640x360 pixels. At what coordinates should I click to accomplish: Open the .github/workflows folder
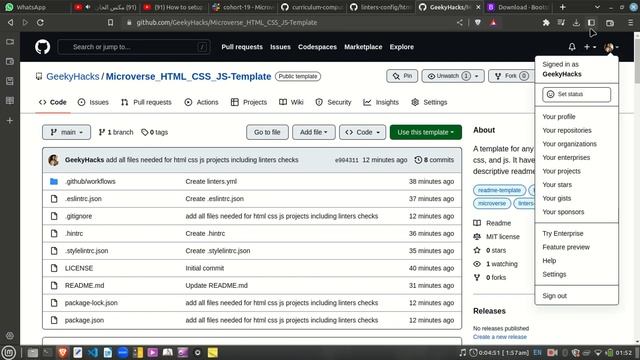(x=90, y=182)
